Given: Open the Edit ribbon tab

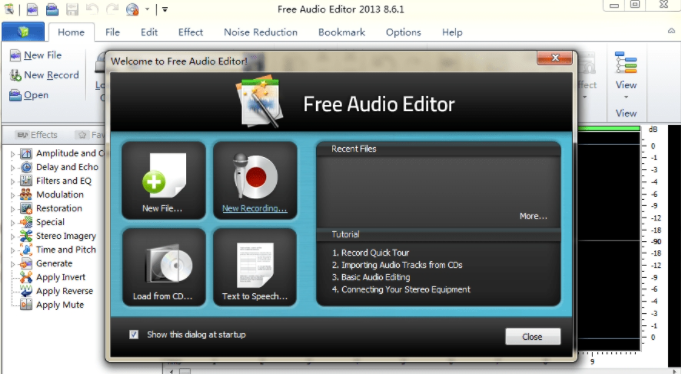Looking at the screenshot, I should 149,32.
